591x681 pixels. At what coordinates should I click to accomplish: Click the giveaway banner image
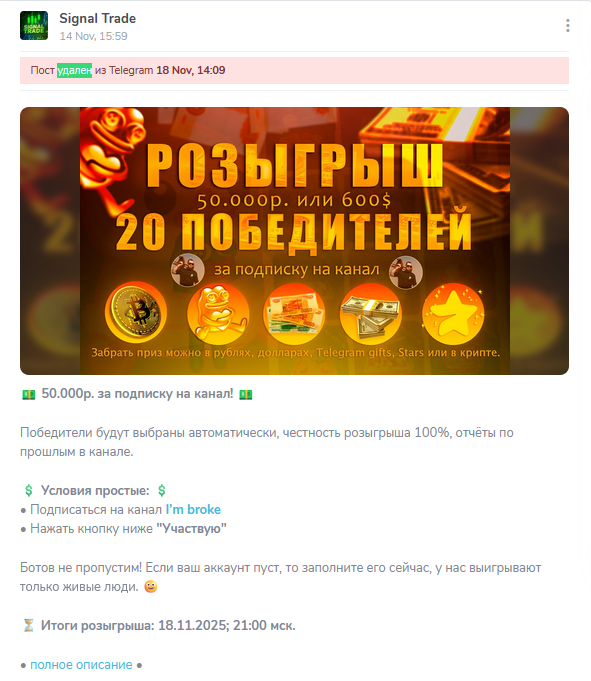tap(294, 241)
